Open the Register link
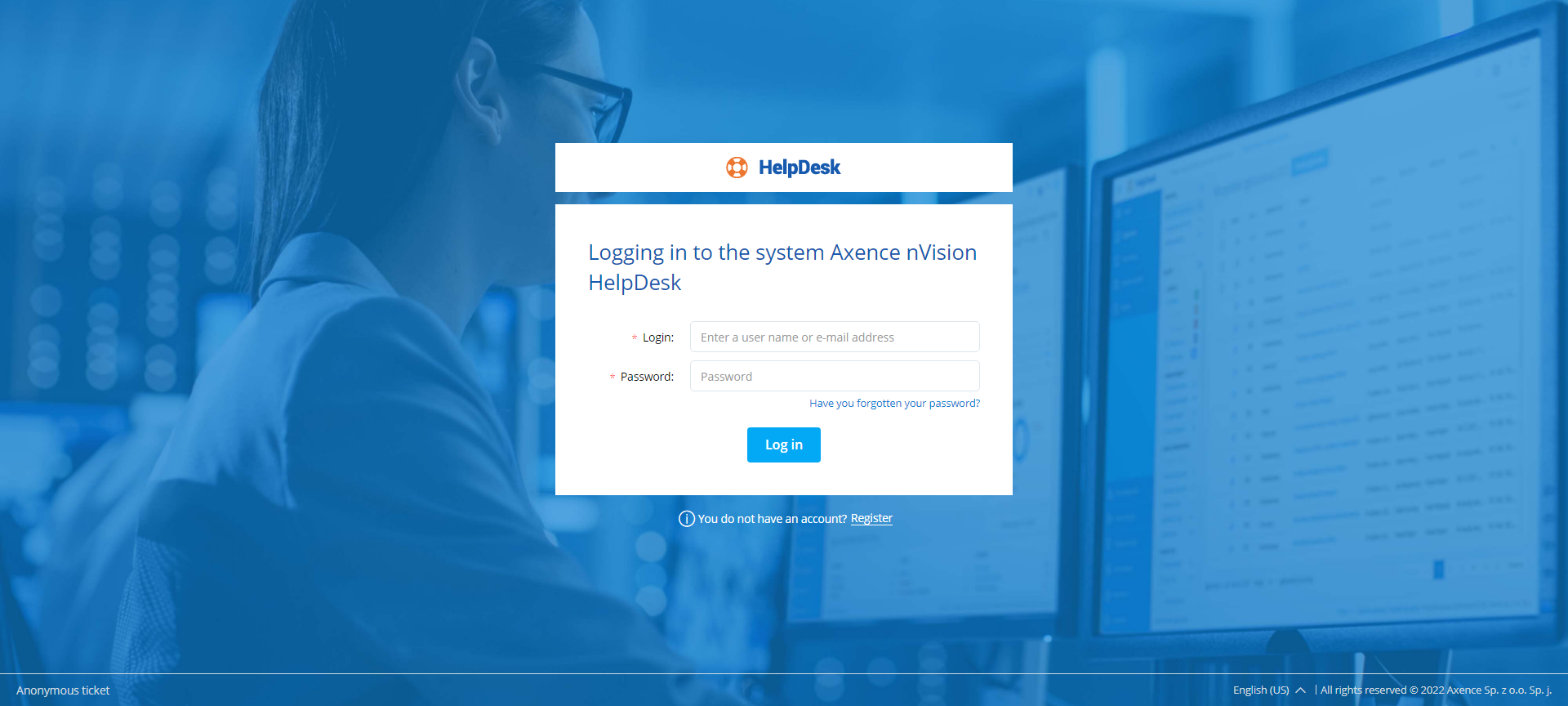1568x706 pixels. coord(871,518)
